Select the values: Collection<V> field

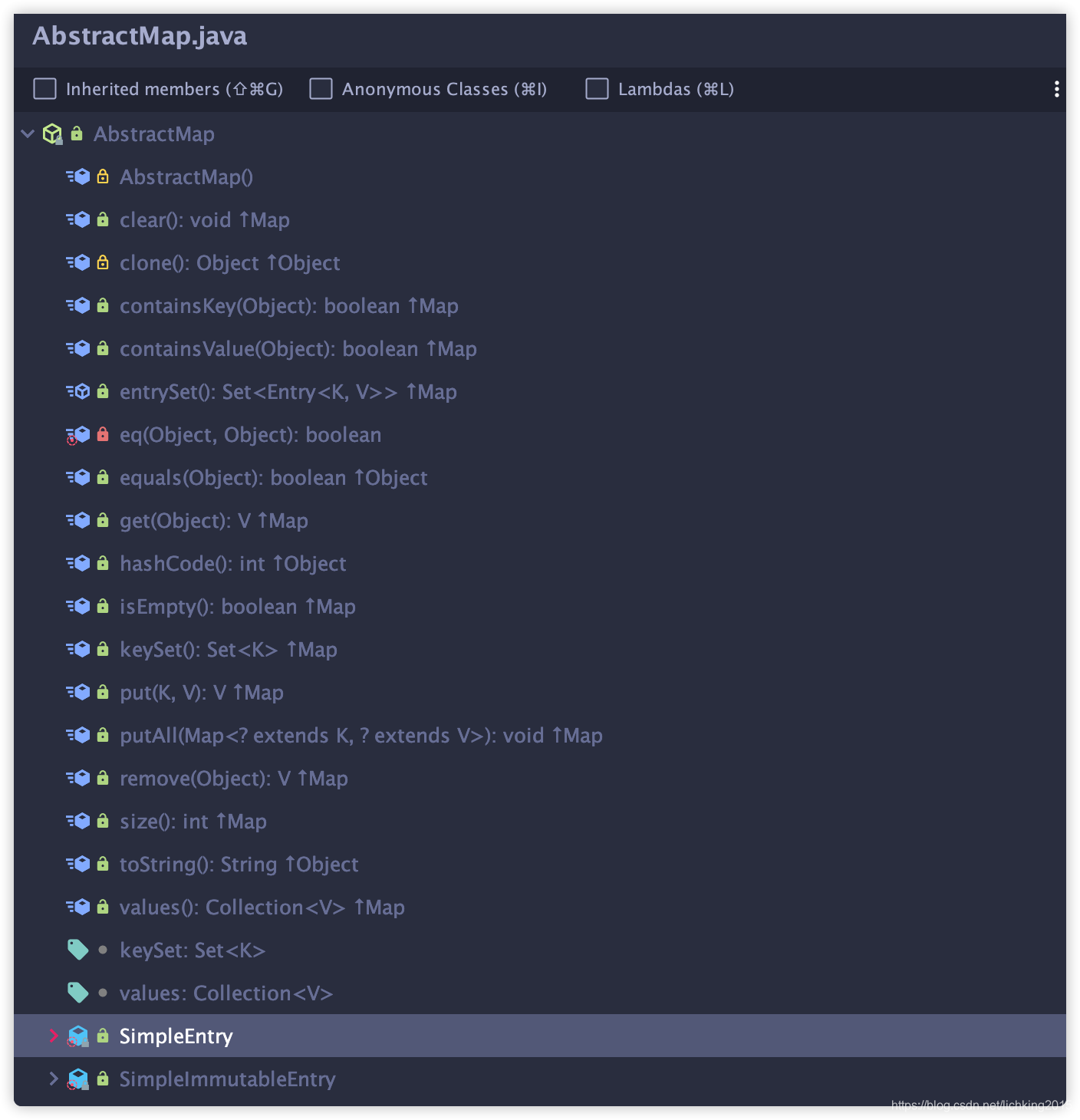click(x=226, y=993)
